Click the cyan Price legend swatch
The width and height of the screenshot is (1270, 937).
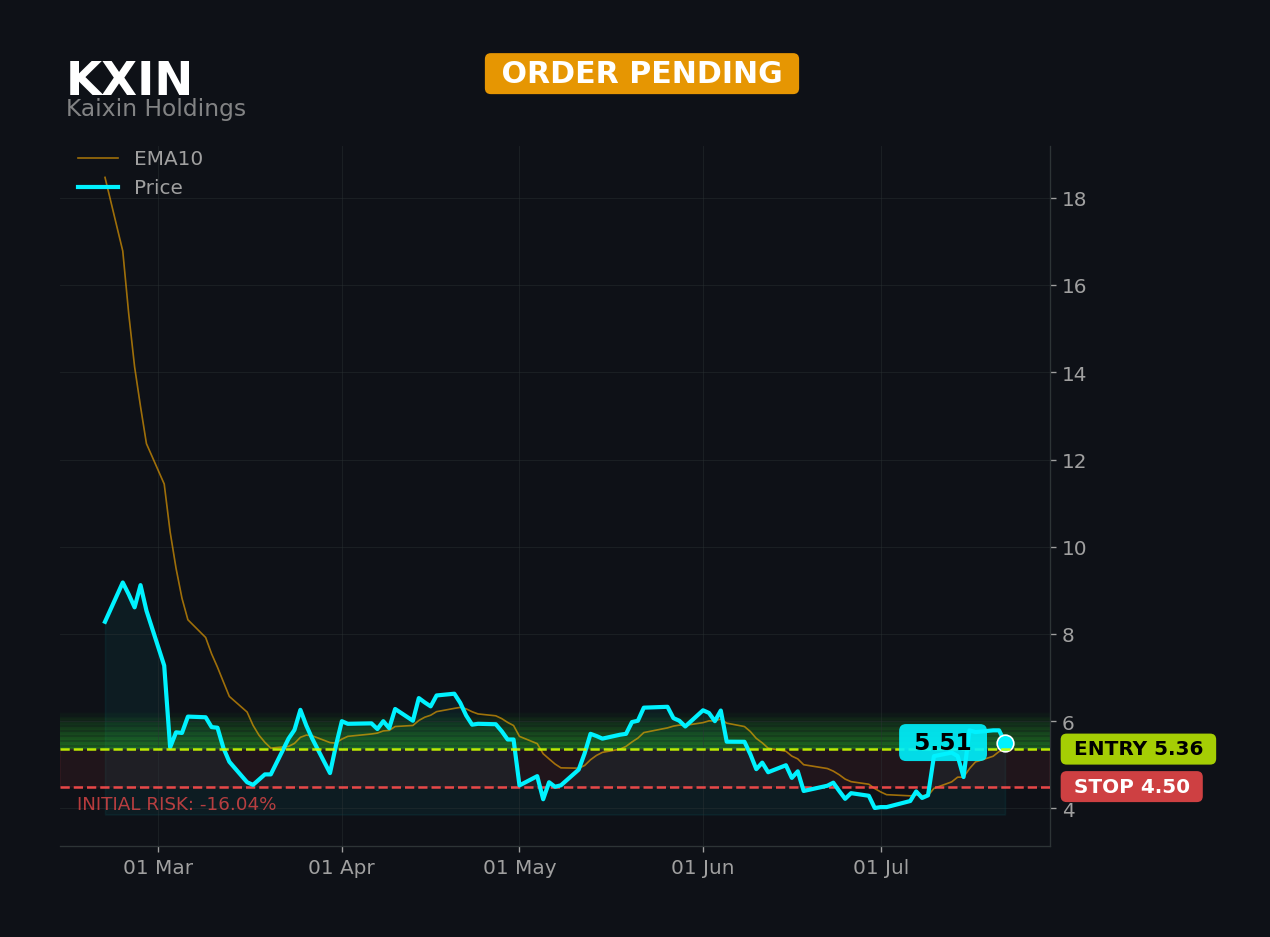[98, 188]
